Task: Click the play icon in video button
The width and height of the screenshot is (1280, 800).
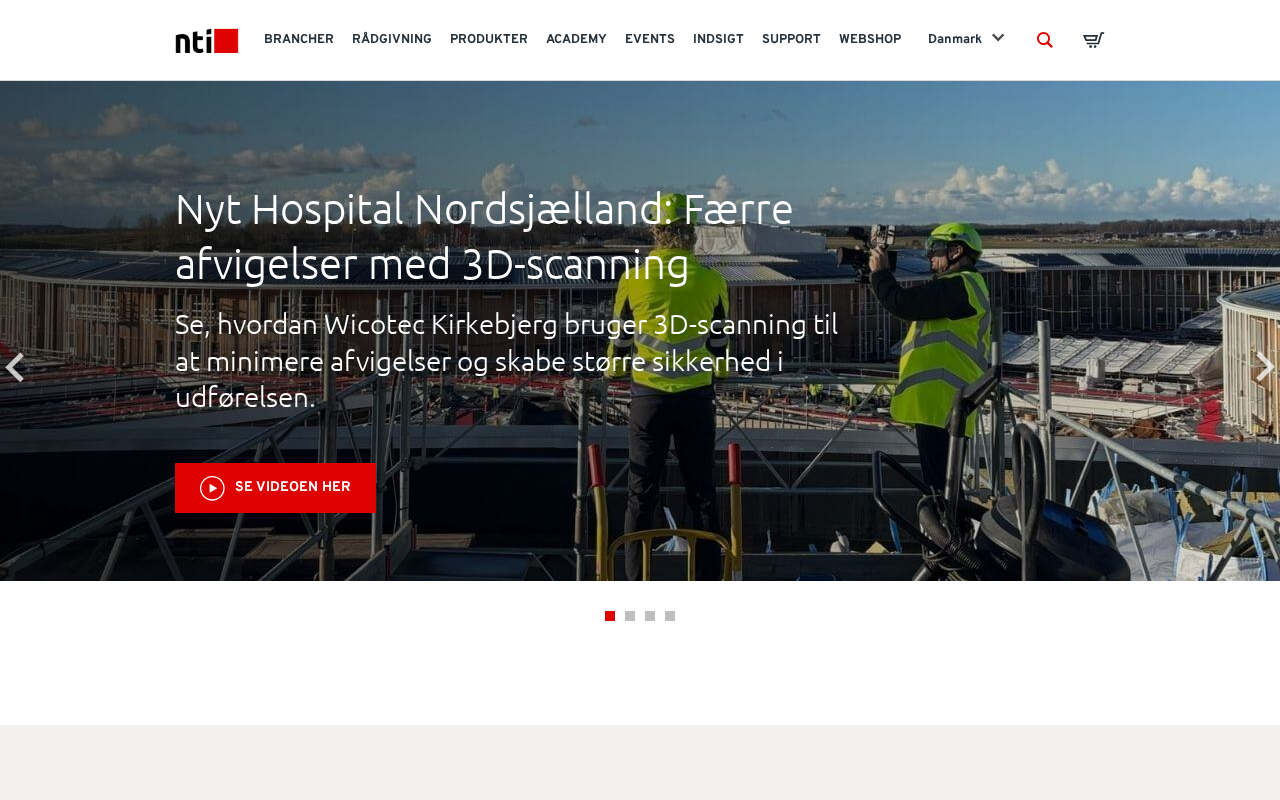Action: pos(212,488)
